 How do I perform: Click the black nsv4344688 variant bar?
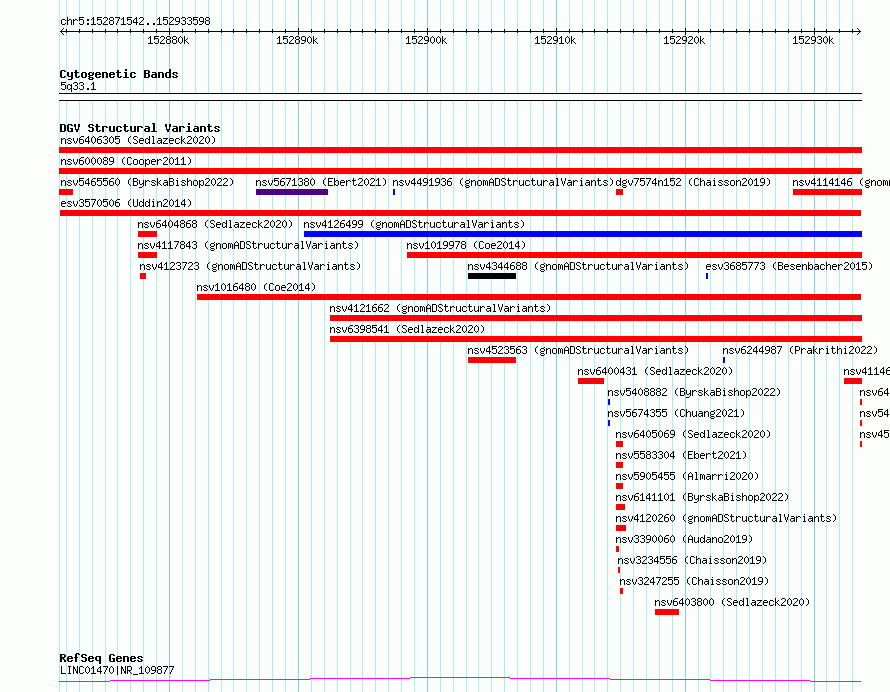492,276
